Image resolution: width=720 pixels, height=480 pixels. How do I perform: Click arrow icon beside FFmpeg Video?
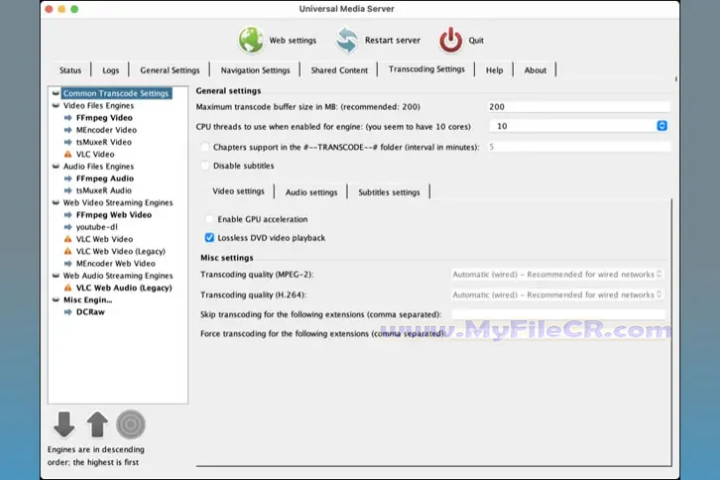pos(68,118)
